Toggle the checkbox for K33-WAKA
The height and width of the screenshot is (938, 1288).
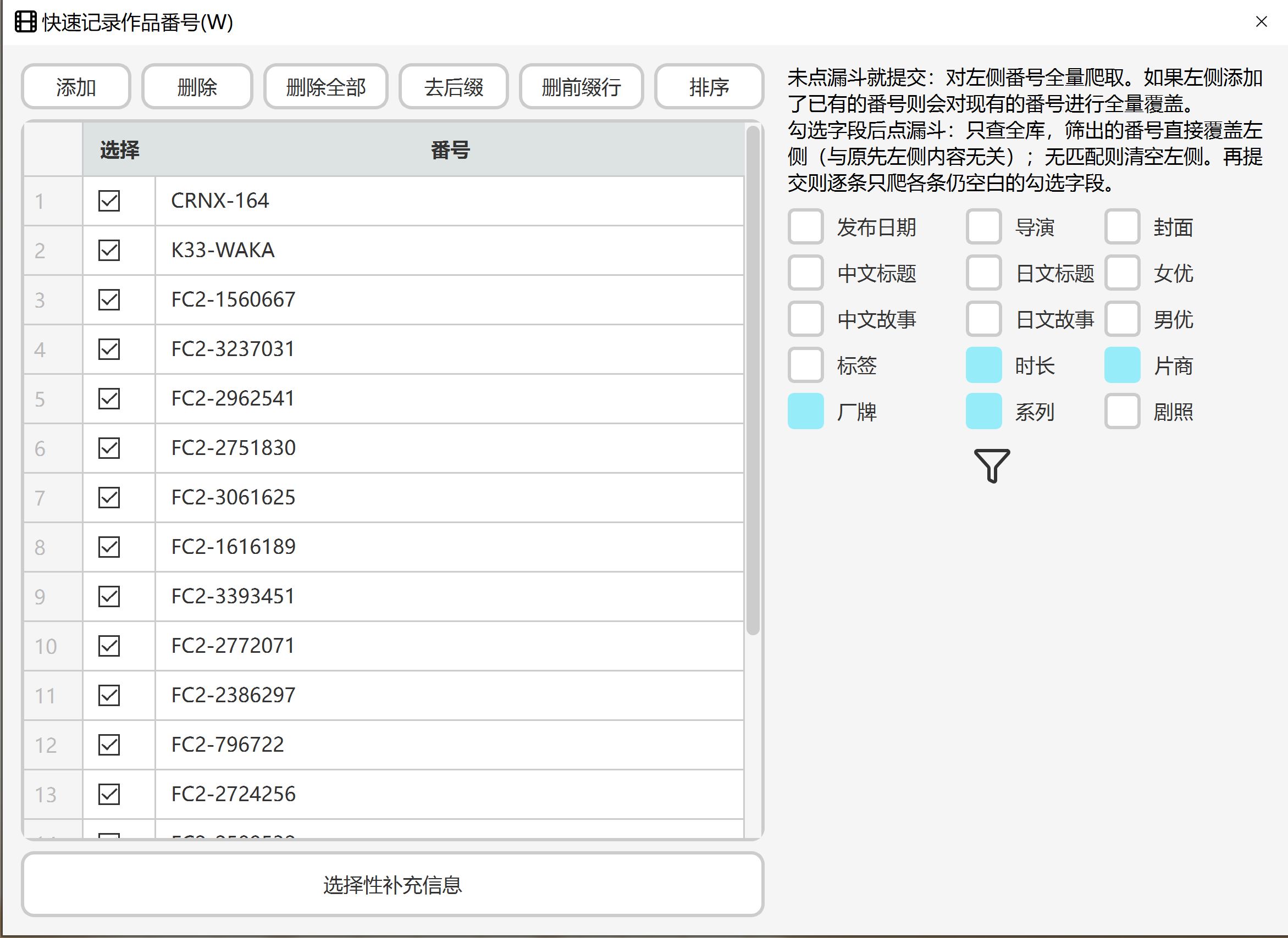[x=109, y=251]
